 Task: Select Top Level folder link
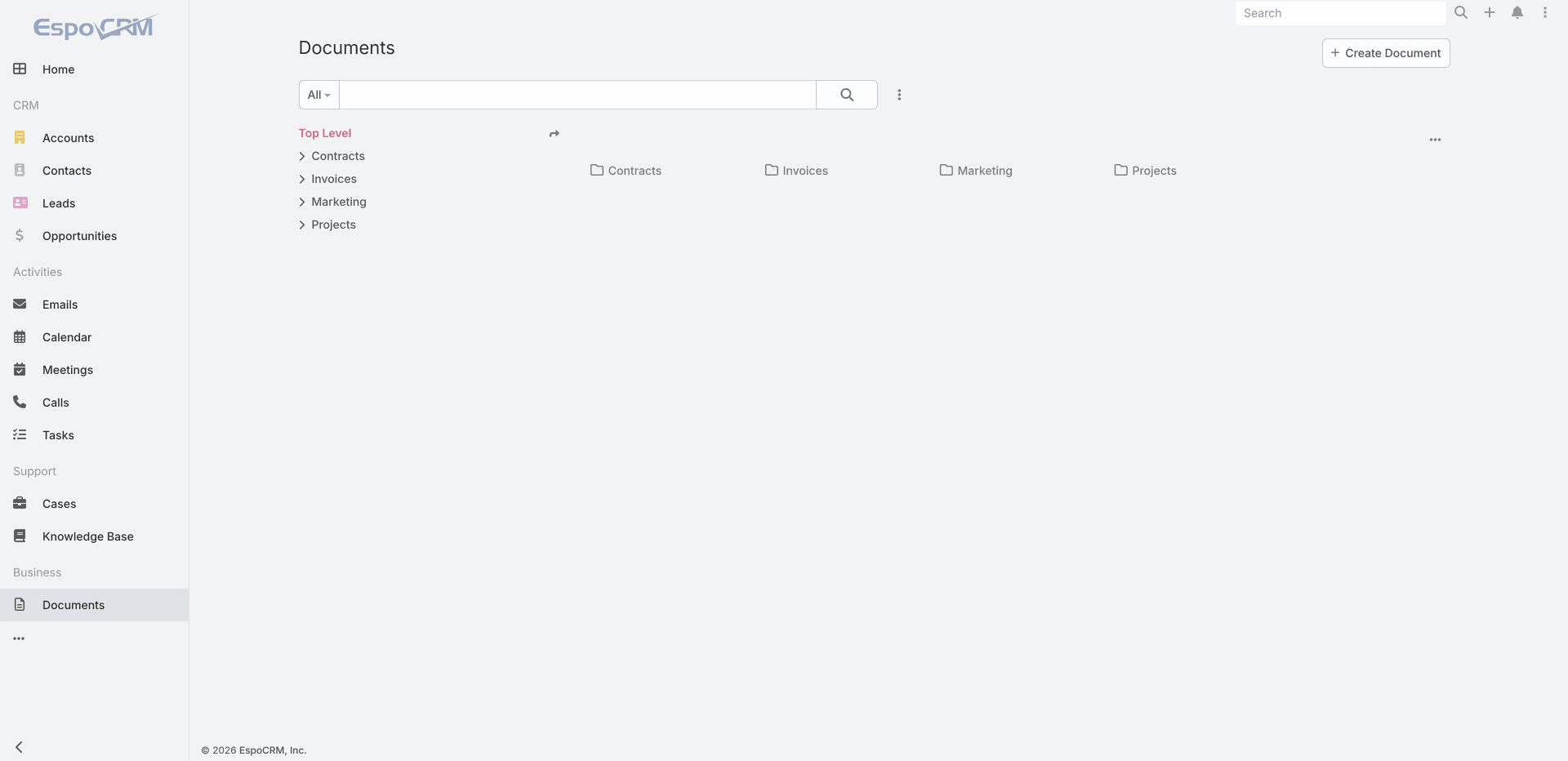coord(325,133)
